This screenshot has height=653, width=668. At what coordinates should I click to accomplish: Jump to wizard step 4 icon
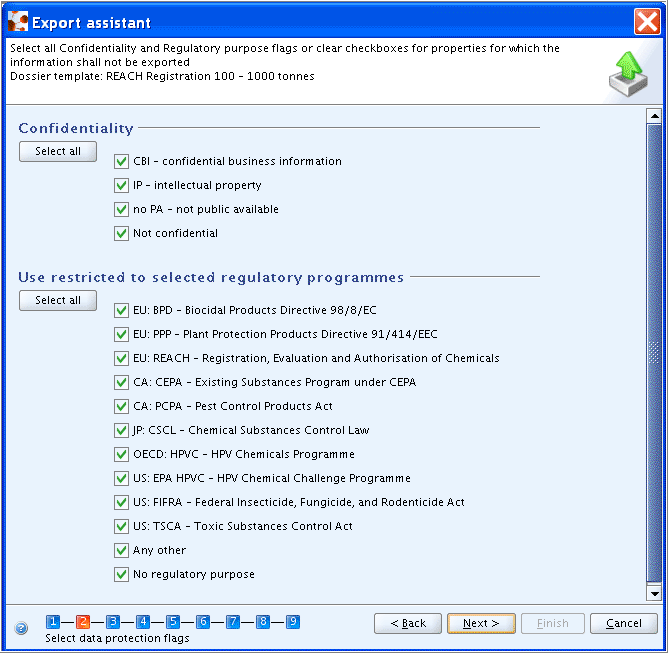[143, 622]
